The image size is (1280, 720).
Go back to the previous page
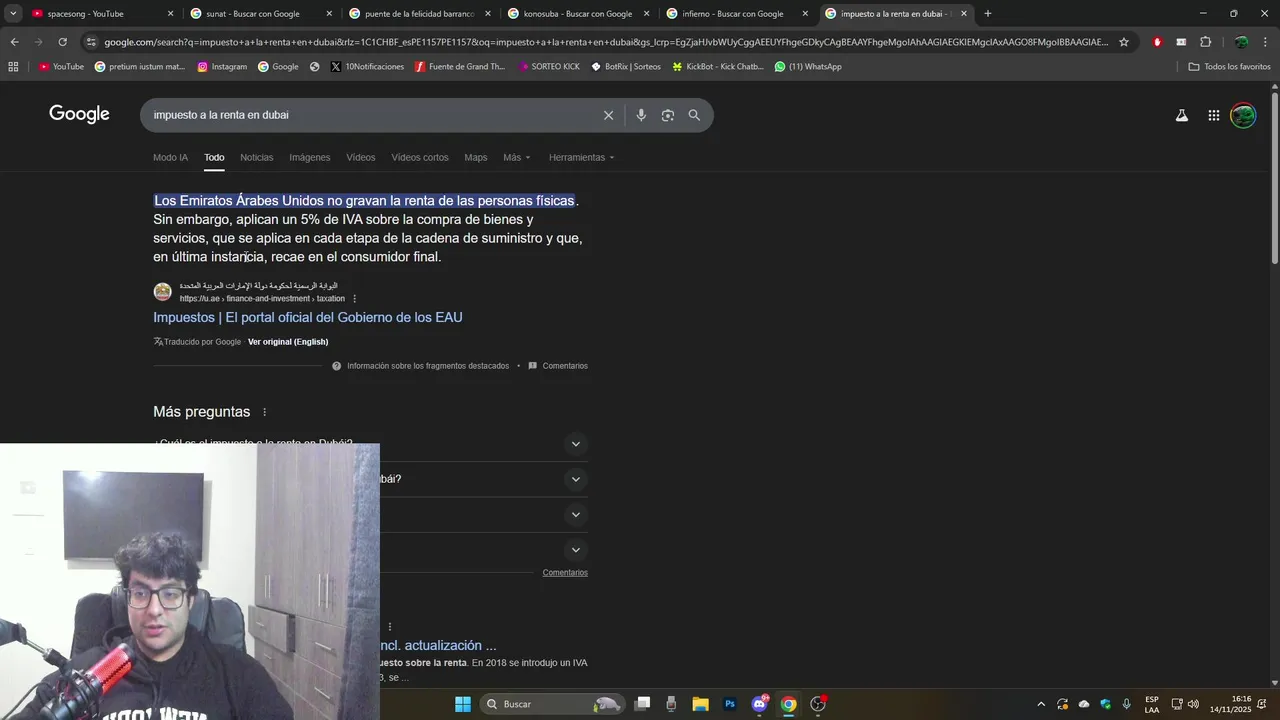click(14, 42)
